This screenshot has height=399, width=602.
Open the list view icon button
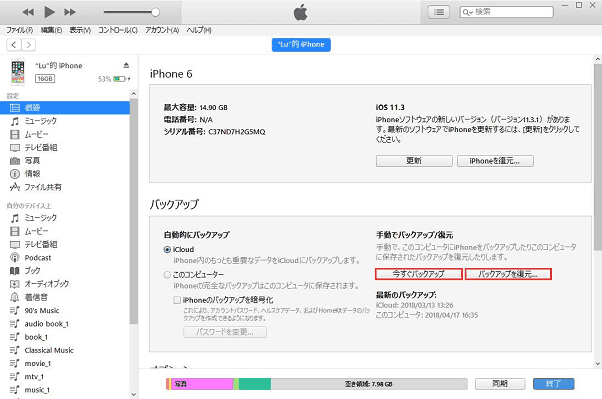click(x=439, y=12)
